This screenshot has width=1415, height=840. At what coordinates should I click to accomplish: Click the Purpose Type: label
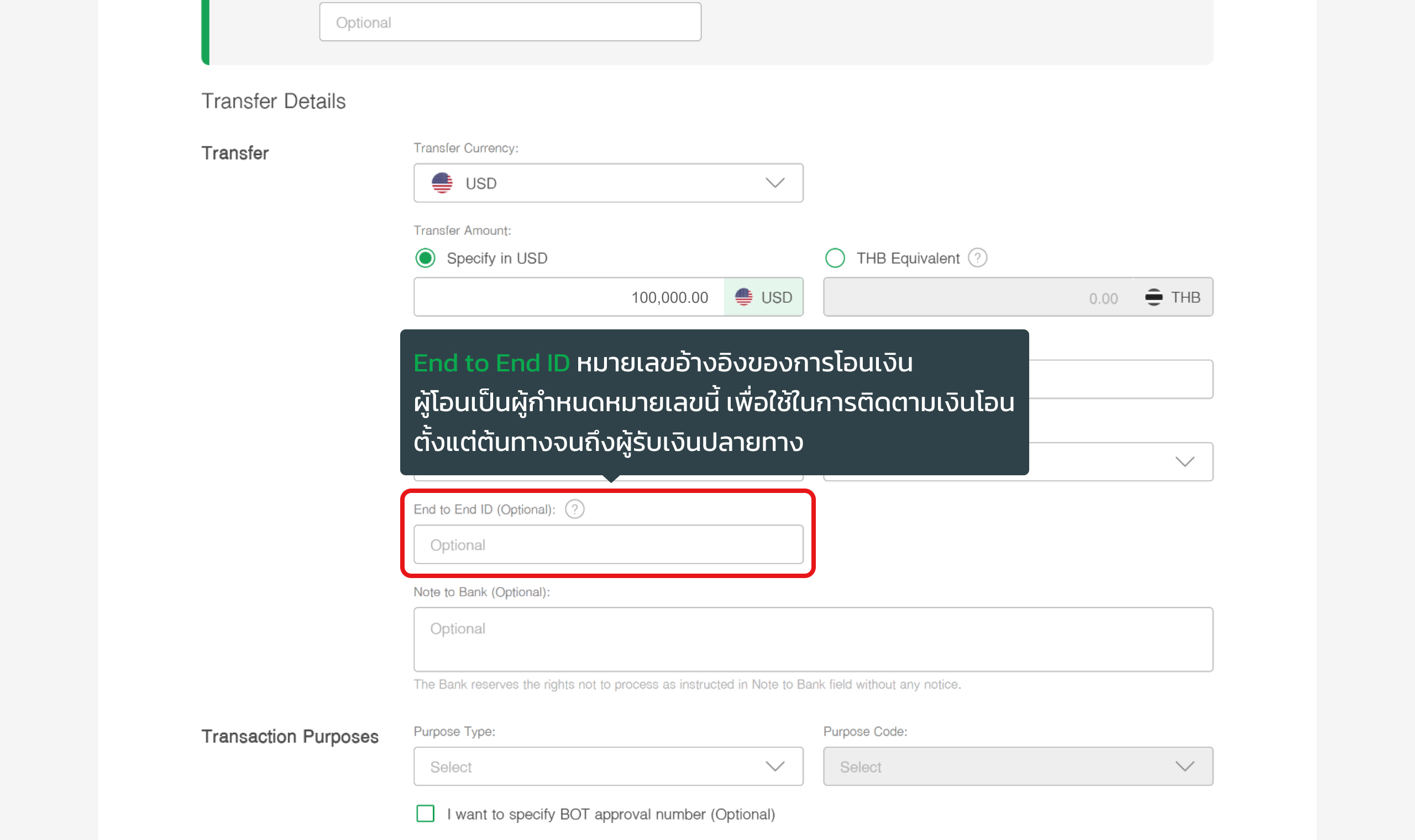(454, 731)
